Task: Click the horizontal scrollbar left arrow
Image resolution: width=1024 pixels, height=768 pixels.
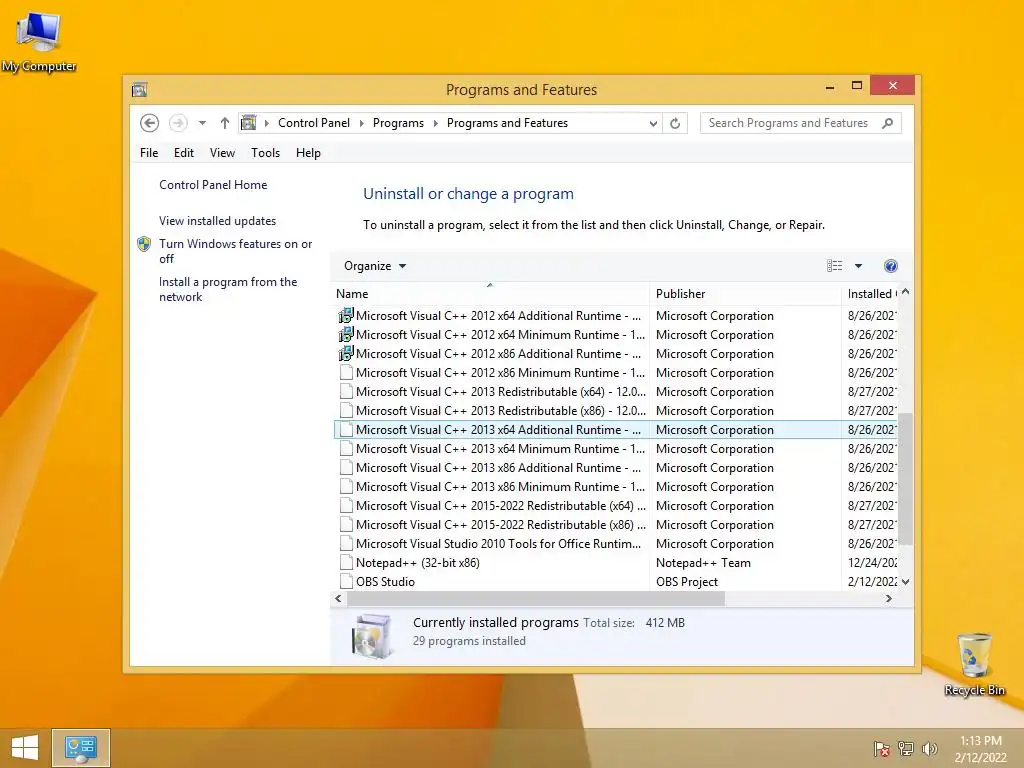Action: click(338, 598)
